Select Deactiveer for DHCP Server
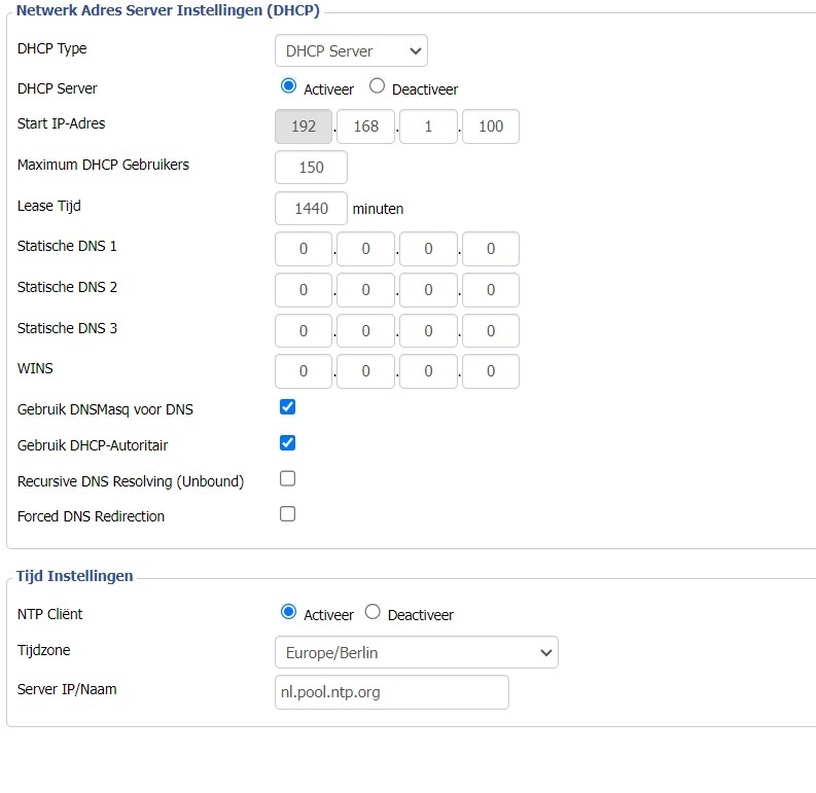816x793 pixels. point(377,86)
